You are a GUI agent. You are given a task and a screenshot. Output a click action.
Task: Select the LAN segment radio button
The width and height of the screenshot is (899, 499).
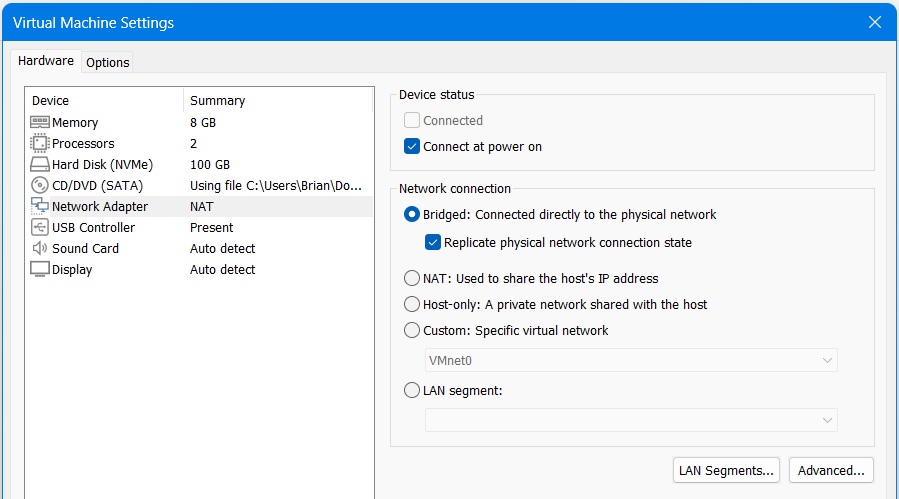[412, 391]
